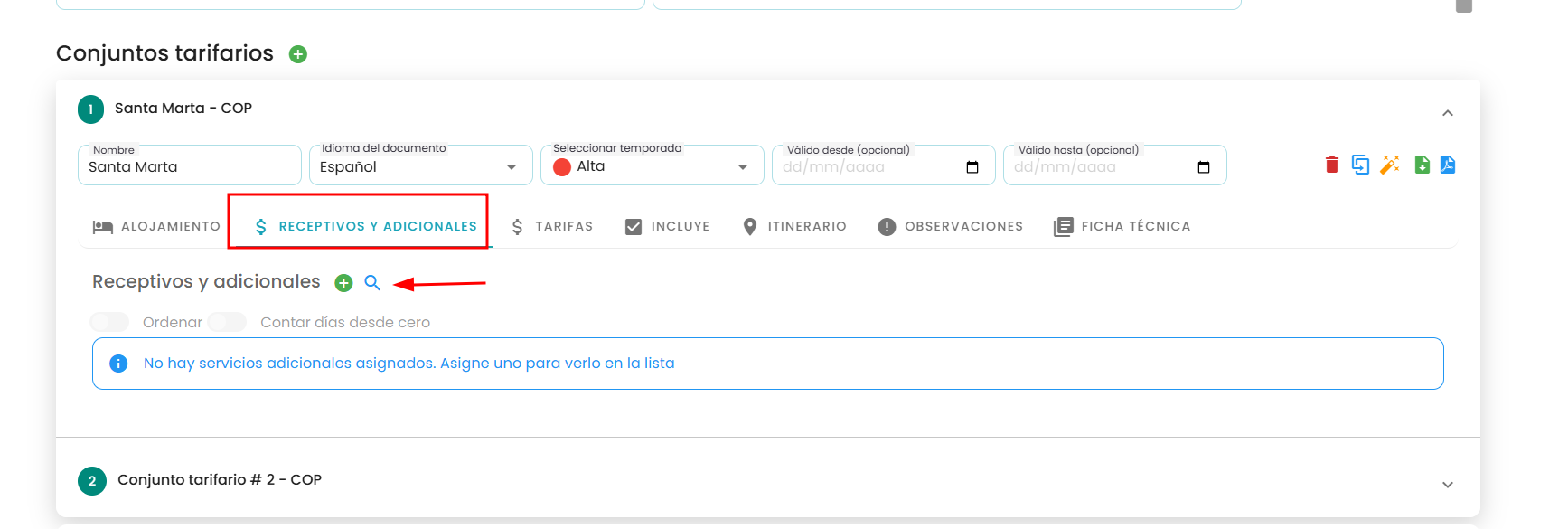
Task: Export as PDF with blue icon
Action: coord(1448,165)
